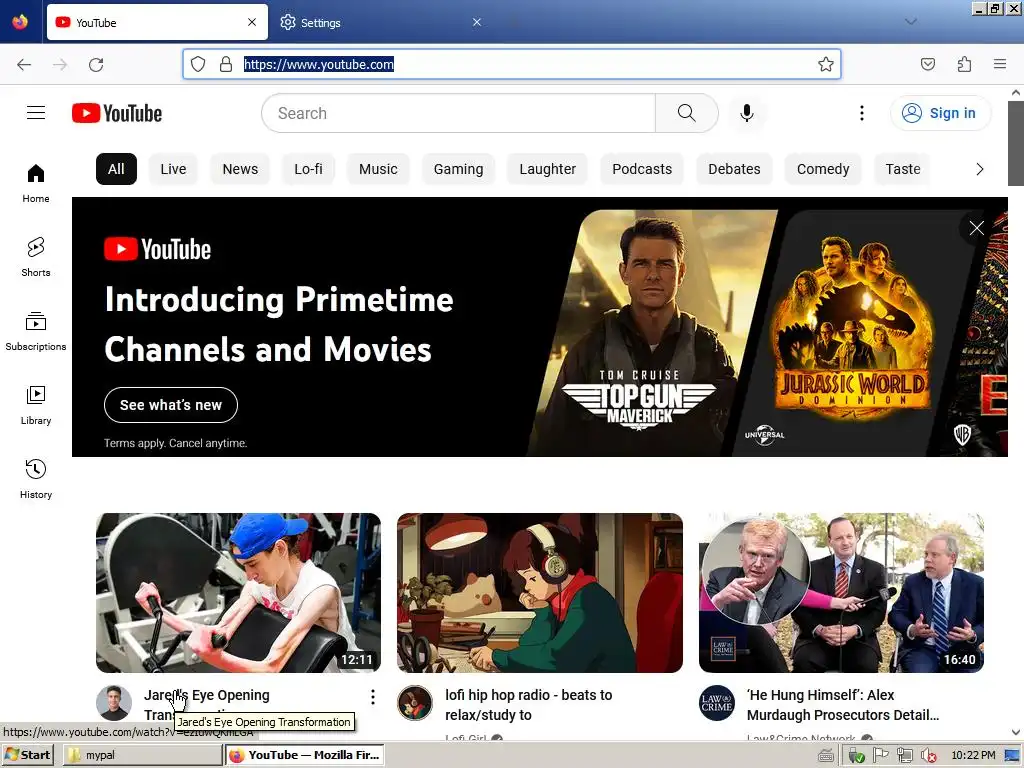Start voice search with the microphone icon
The width and height of the screenshot is (1024, 768).
[x=746, y=113]
